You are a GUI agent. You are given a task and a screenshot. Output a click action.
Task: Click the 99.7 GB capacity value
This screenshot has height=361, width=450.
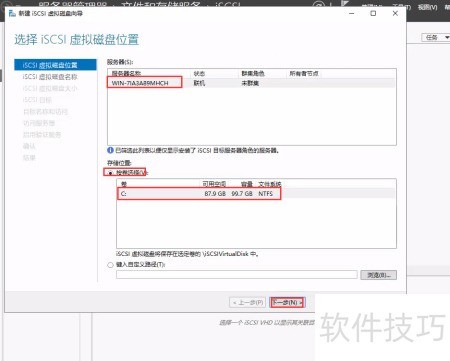coord(242,193)
